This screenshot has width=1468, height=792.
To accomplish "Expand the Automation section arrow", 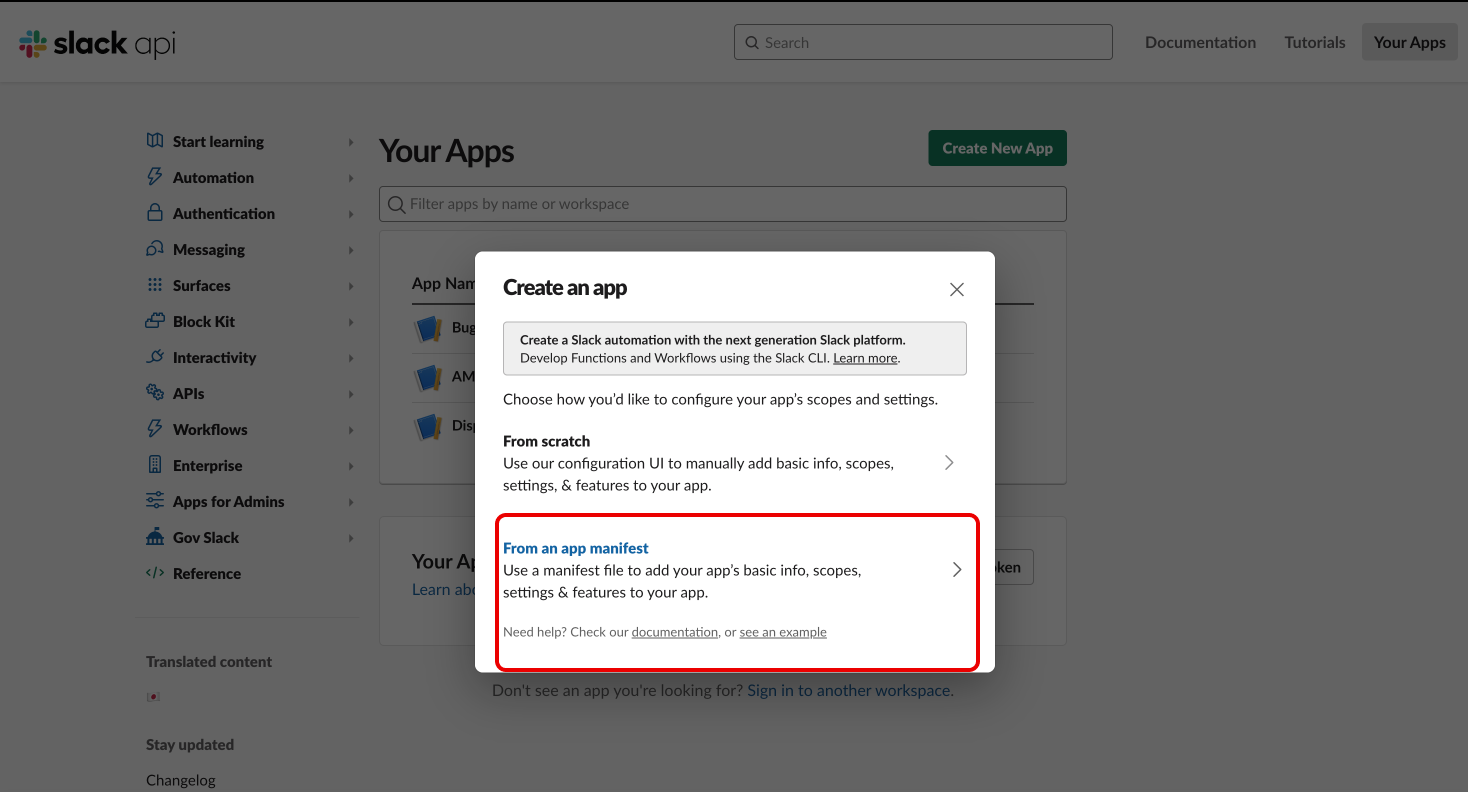I will click(x=351, y=178).
